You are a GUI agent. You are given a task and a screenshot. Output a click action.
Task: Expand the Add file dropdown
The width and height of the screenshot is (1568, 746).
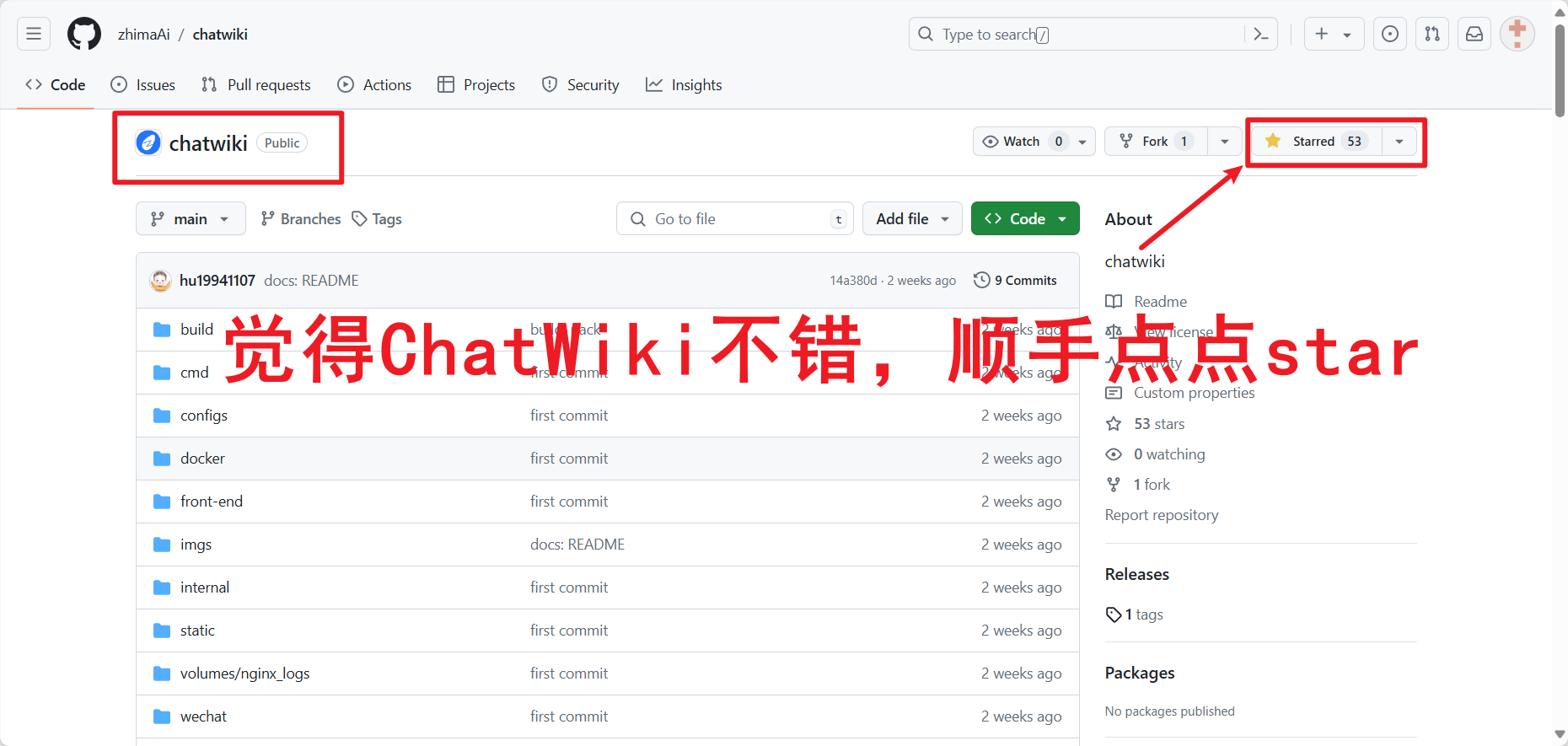click(912, 218)
